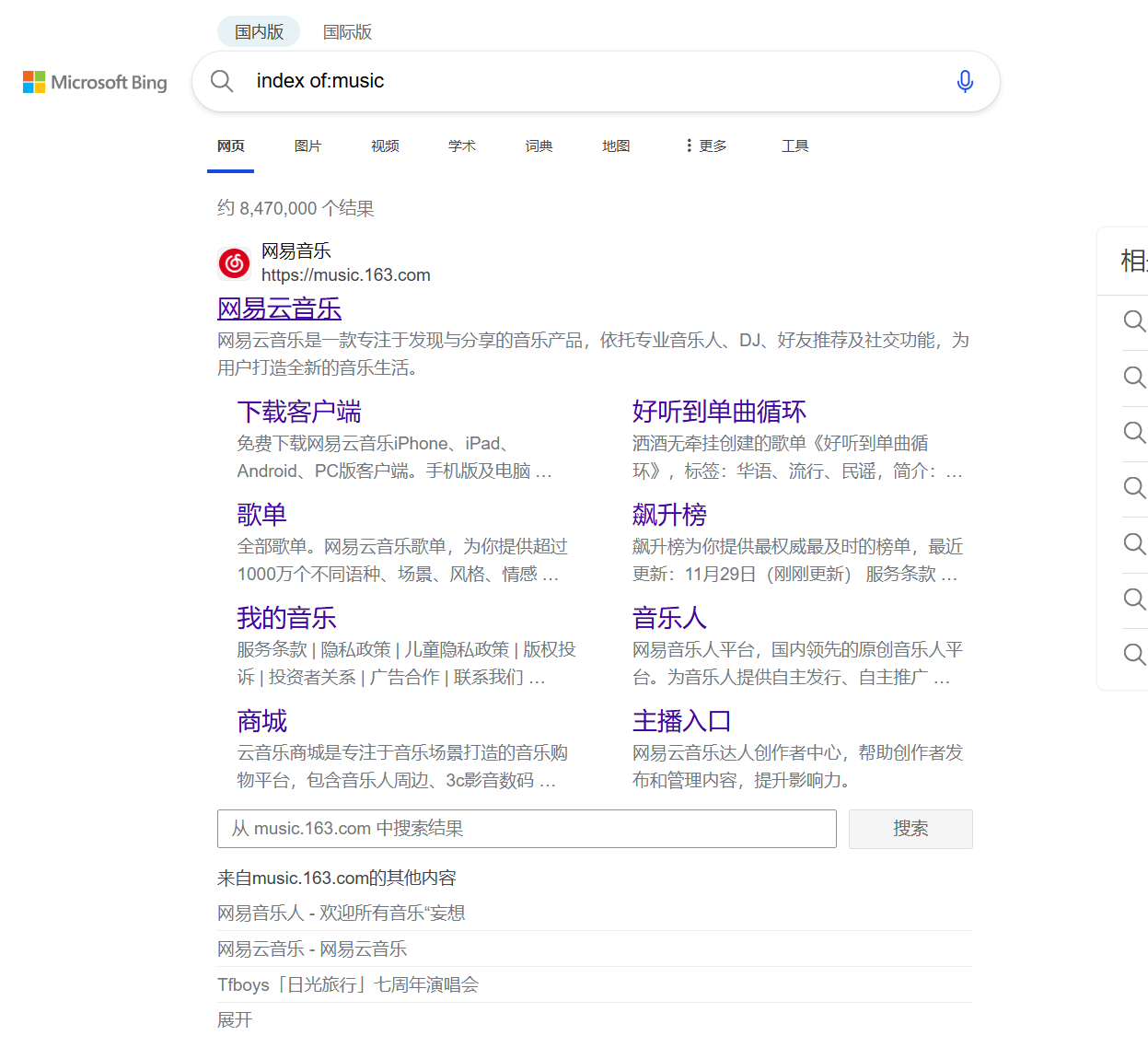Open 网易音乐人 - 欢迎所有音乐"妄想 link
1148x1059 pixels.
tap(341, 913)
